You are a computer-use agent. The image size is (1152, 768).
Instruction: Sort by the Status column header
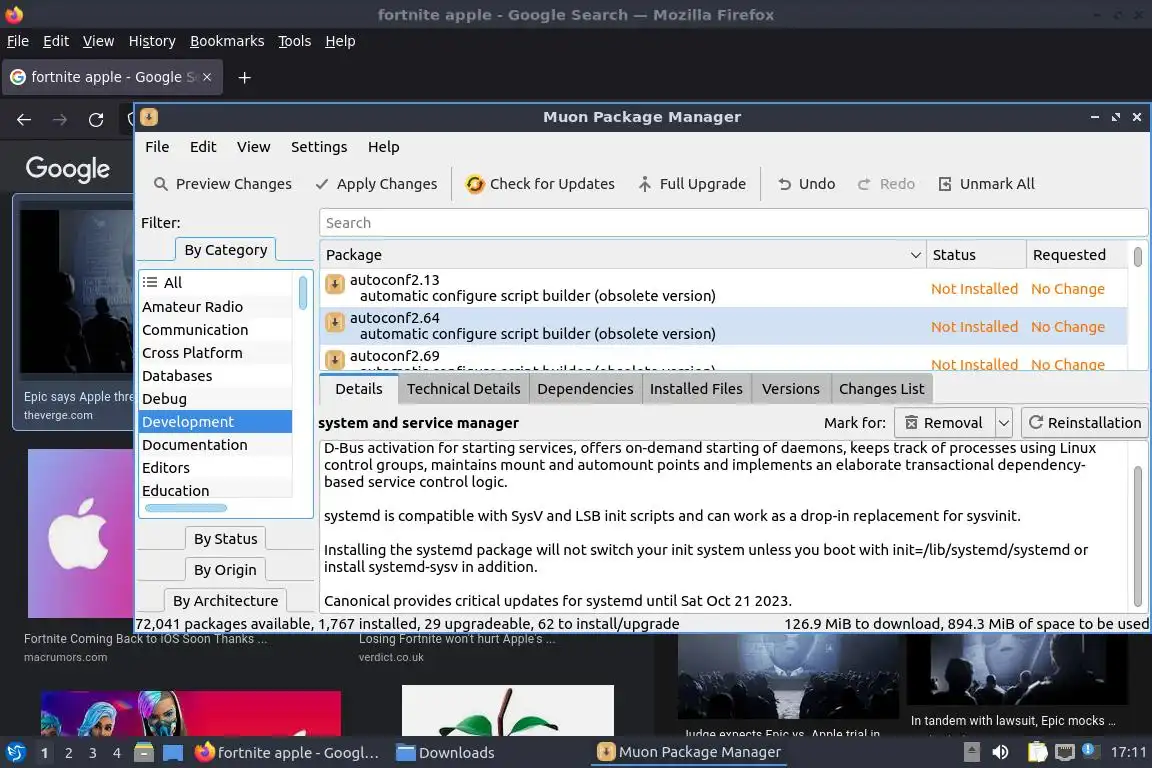click(x=976, y=254)
